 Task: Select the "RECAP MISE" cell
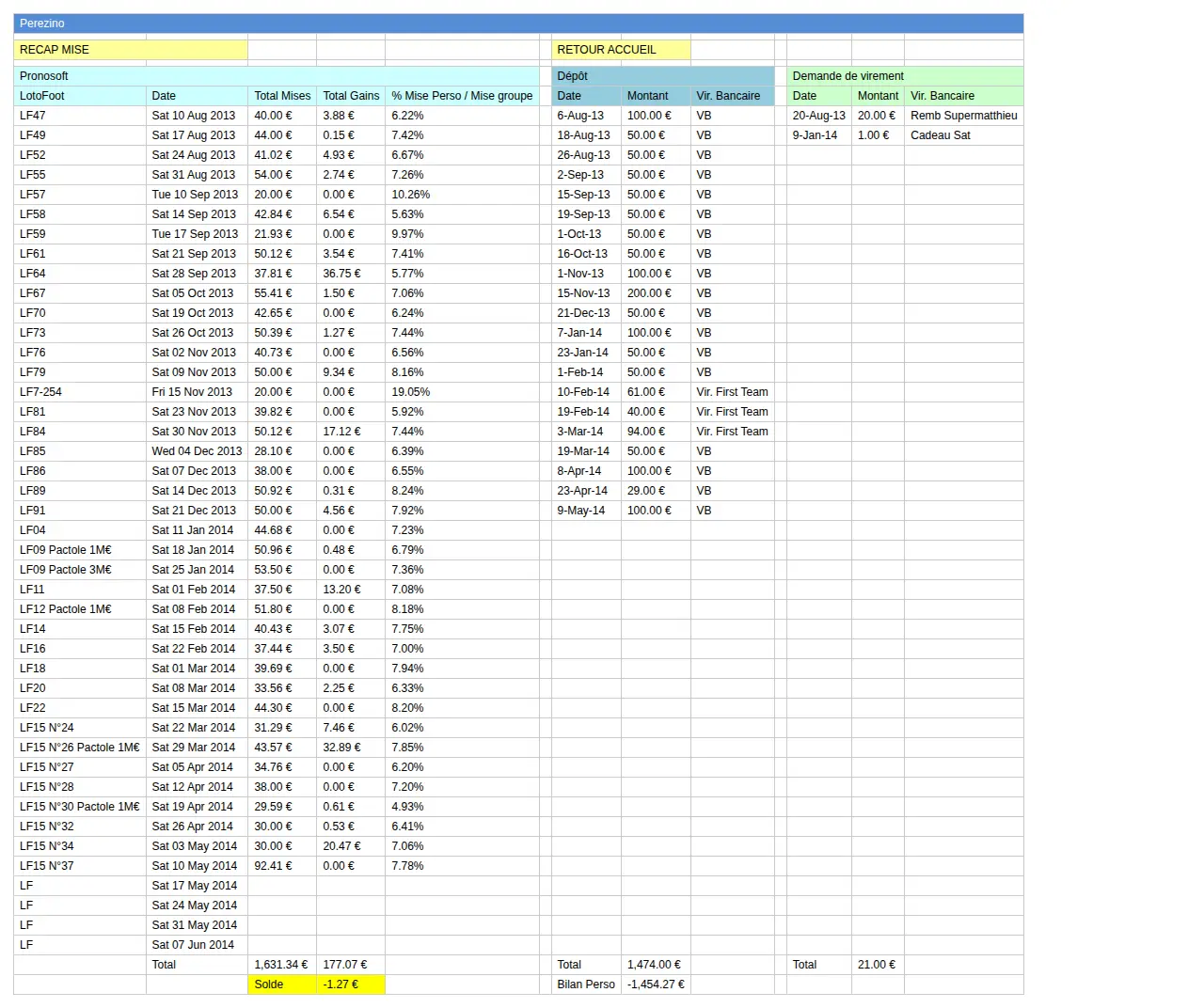click(x=131, y=50)
